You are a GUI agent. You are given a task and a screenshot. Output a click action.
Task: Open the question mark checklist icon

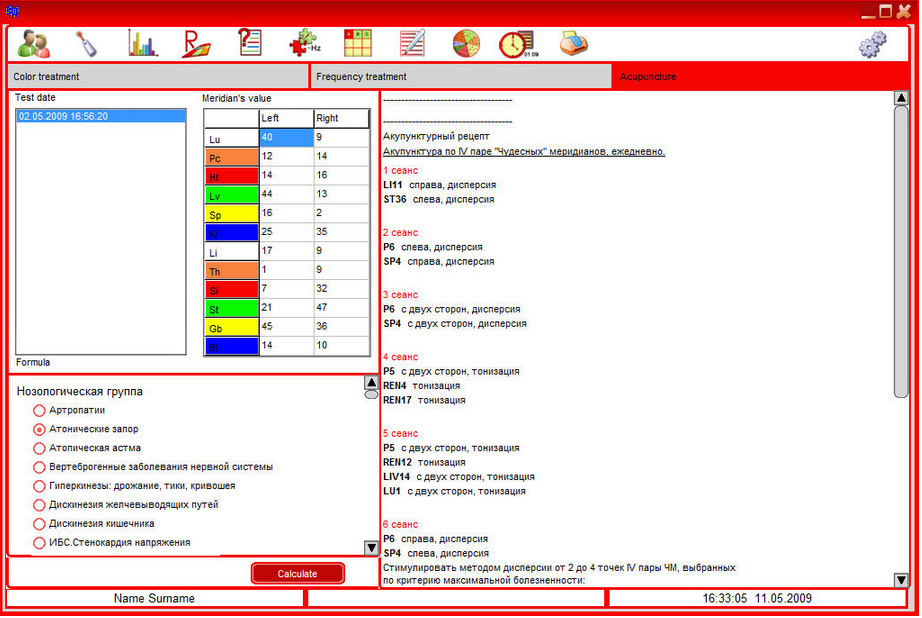(x=249, y=43)
